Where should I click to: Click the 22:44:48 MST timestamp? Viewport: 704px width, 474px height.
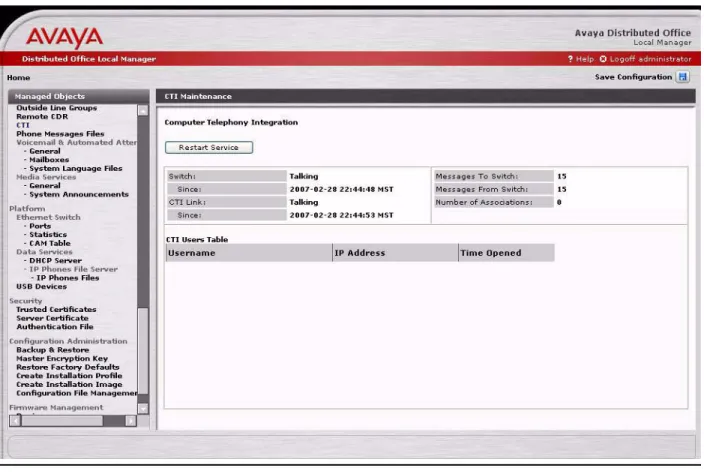pos(341,189)
